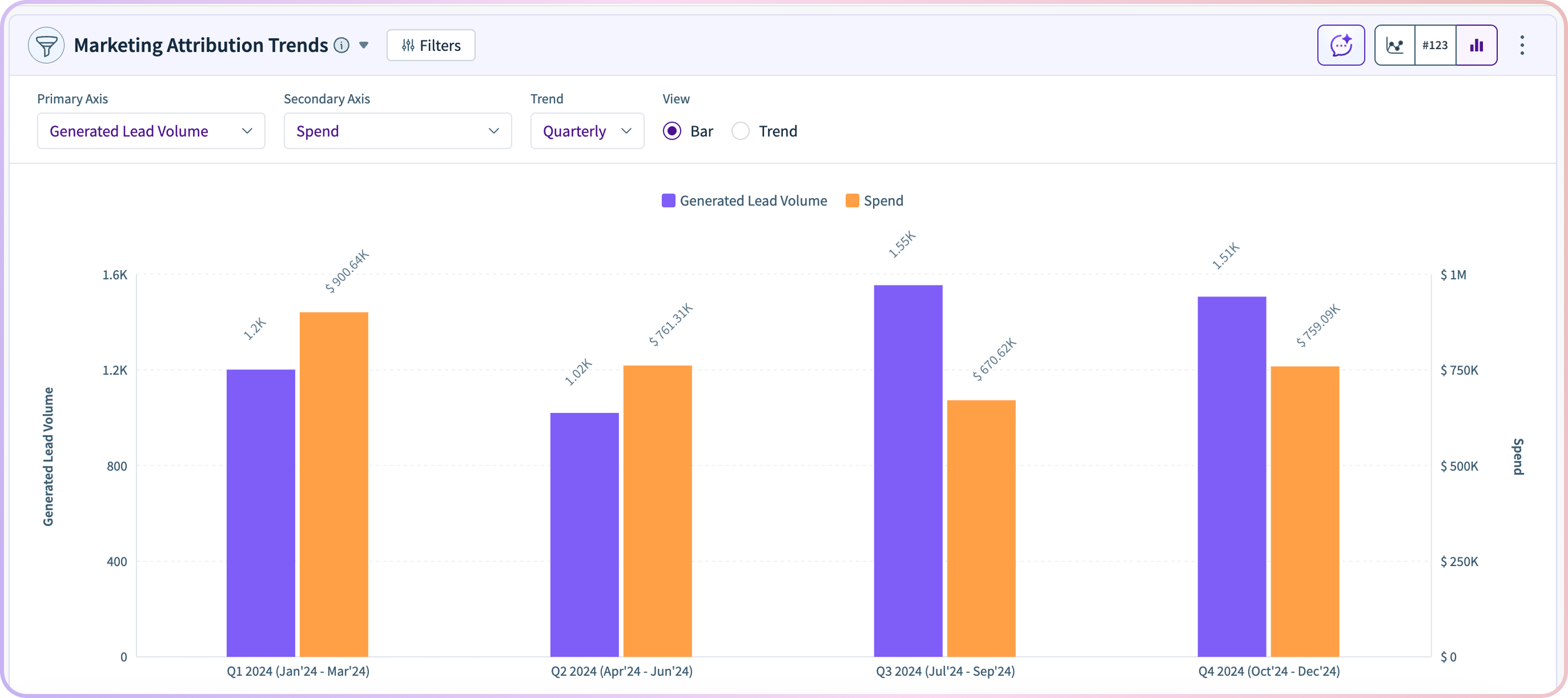
Task: Toggle Generated Lead Volume legend swatch
Action: [668, 201]
